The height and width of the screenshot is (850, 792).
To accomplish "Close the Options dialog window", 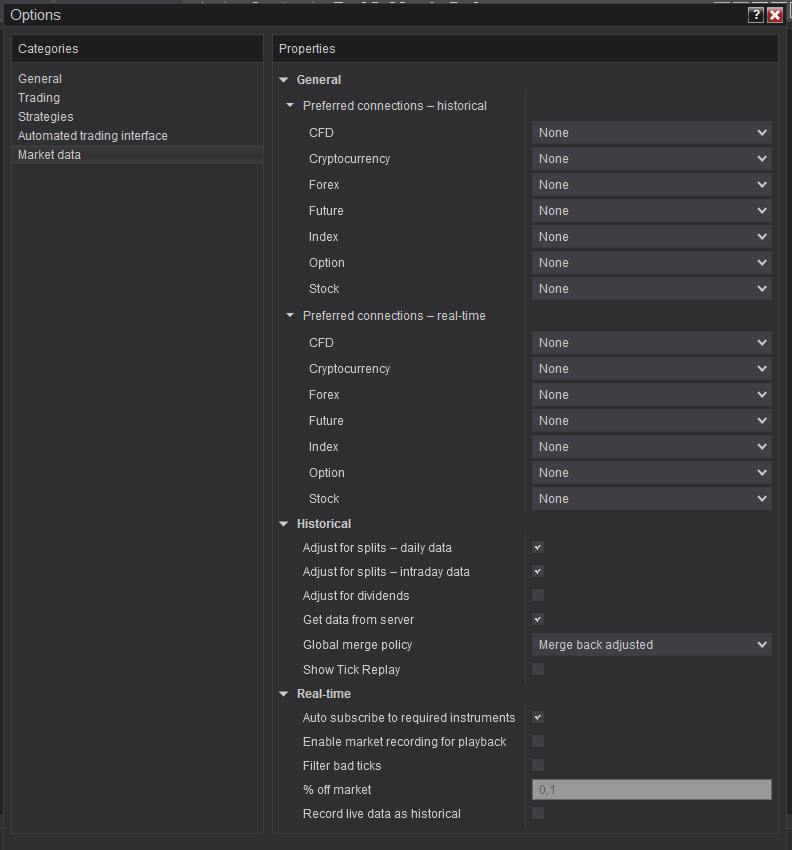I will tap(774, 15).
